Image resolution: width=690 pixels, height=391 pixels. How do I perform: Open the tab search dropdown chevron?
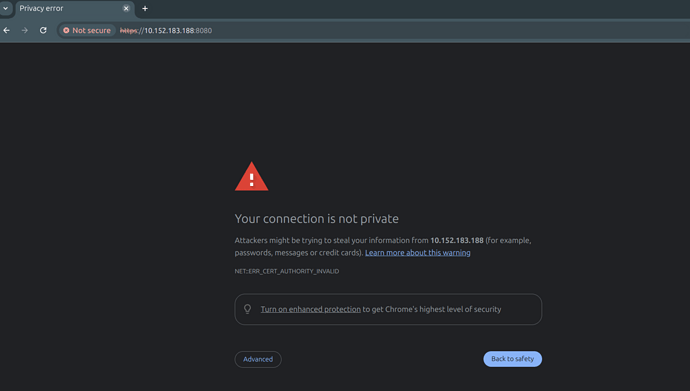point(5,8)
